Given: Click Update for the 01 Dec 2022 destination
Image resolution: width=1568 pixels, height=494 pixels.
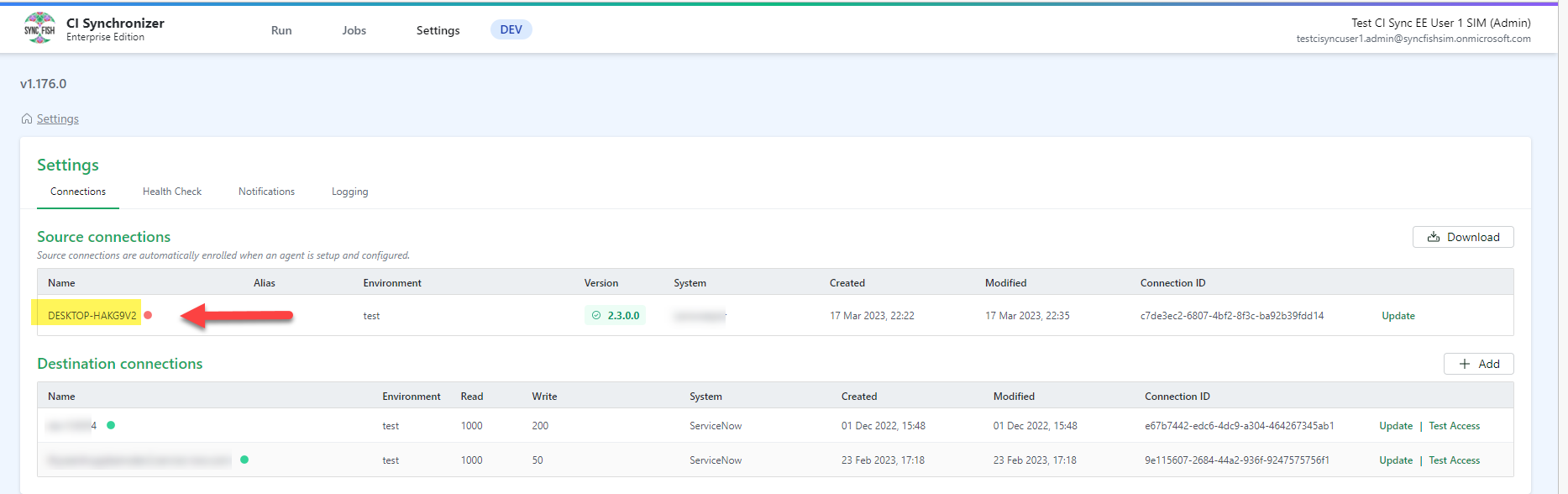Looking at the screenshot, I should [x=1396, y=426].
